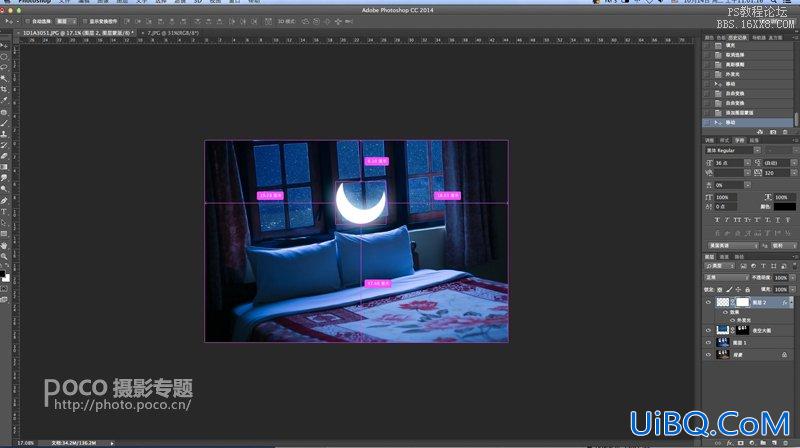Screen dimensions: 800x448
Task: Select the Clone Stamp tool
Action: pos(4,134)
